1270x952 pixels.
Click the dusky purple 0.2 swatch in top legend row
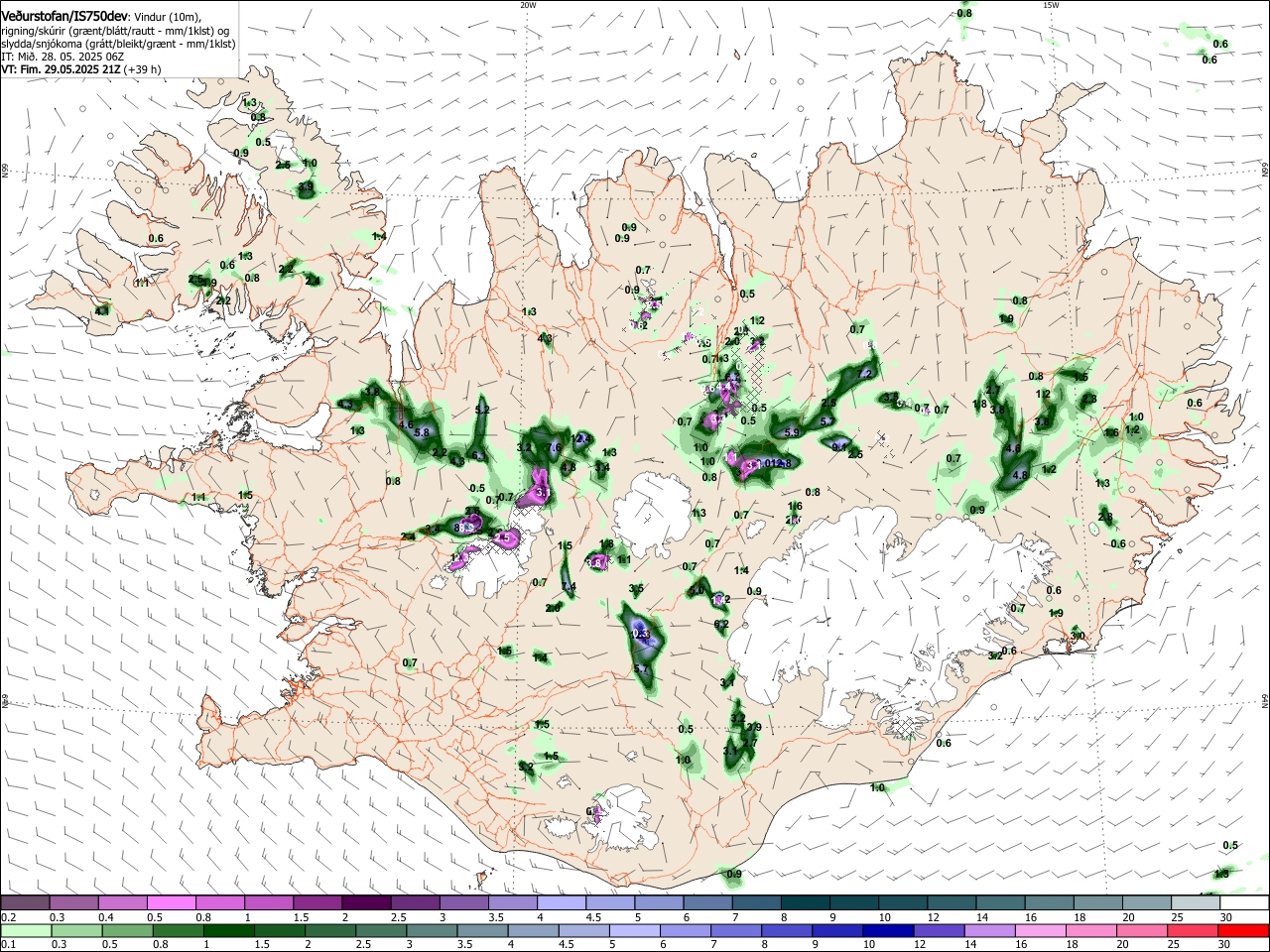click(26, 902)
